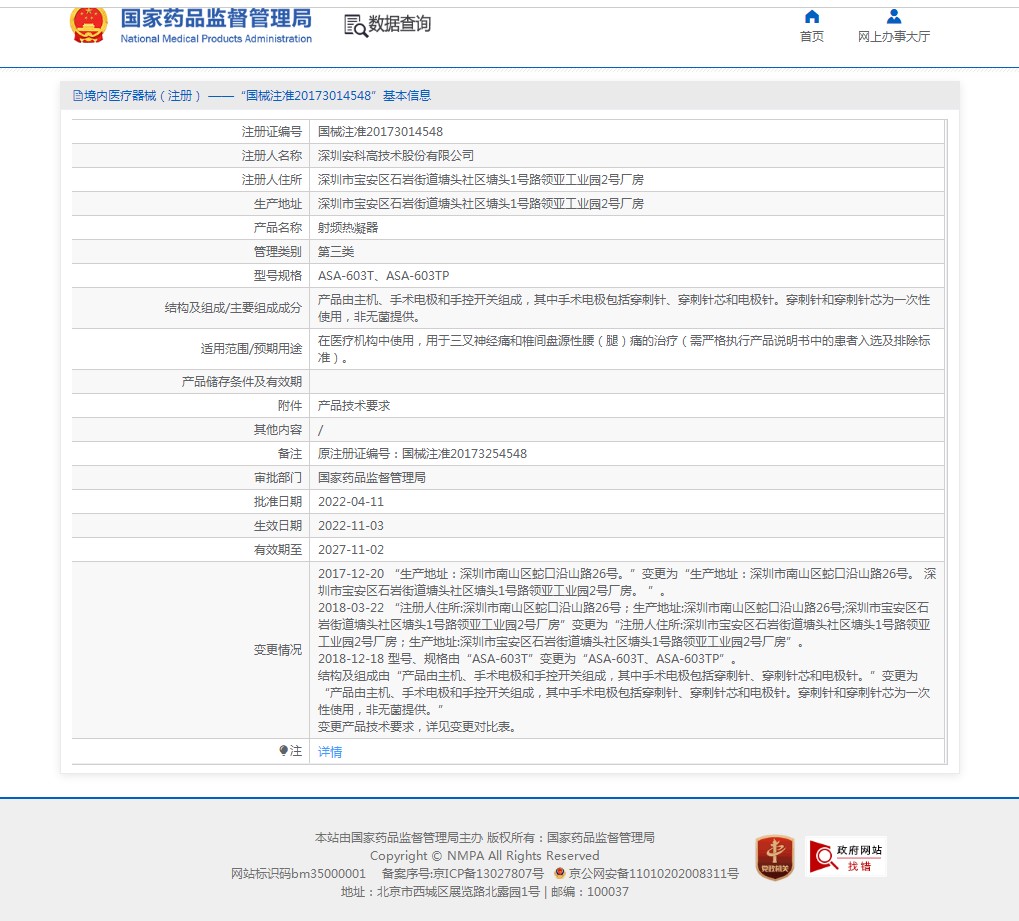The width and height of the screenshot is (1019, 921).
Task: Click the 产品储存条件及有效期 label
Action: pyautogui.click(x=242, y=382)
